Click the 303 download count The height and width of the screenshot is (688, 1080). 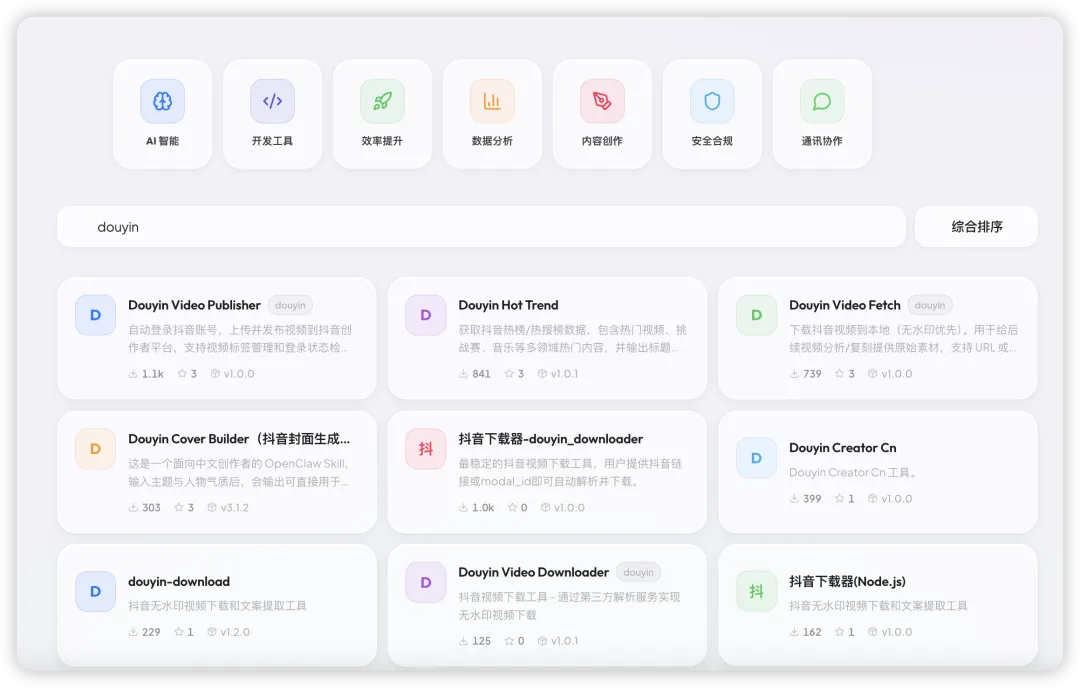(x=152, y=508)
